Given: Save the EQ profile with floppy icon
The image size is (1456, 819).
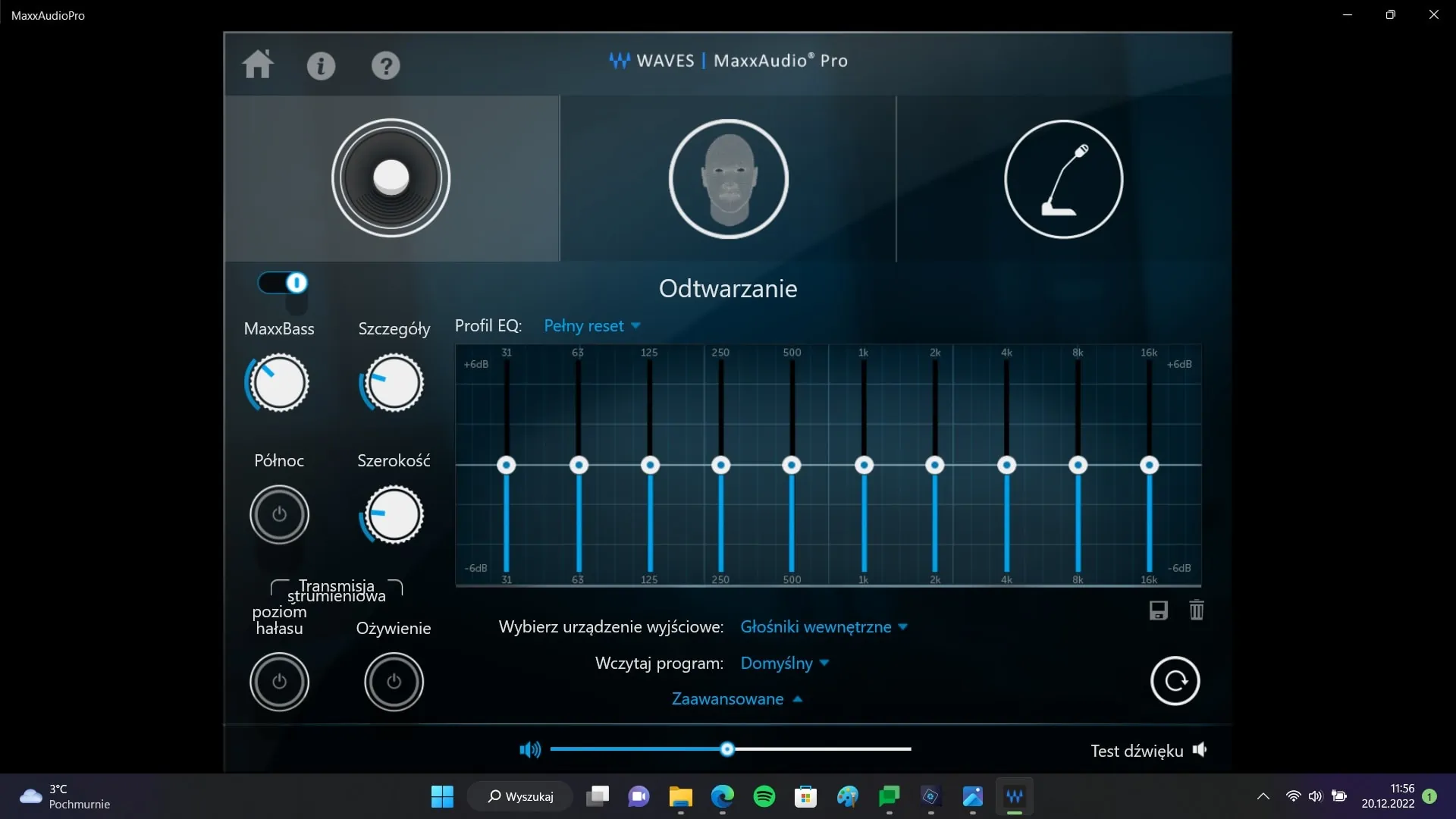Looking at the screenshot, I should [1158, 610].
